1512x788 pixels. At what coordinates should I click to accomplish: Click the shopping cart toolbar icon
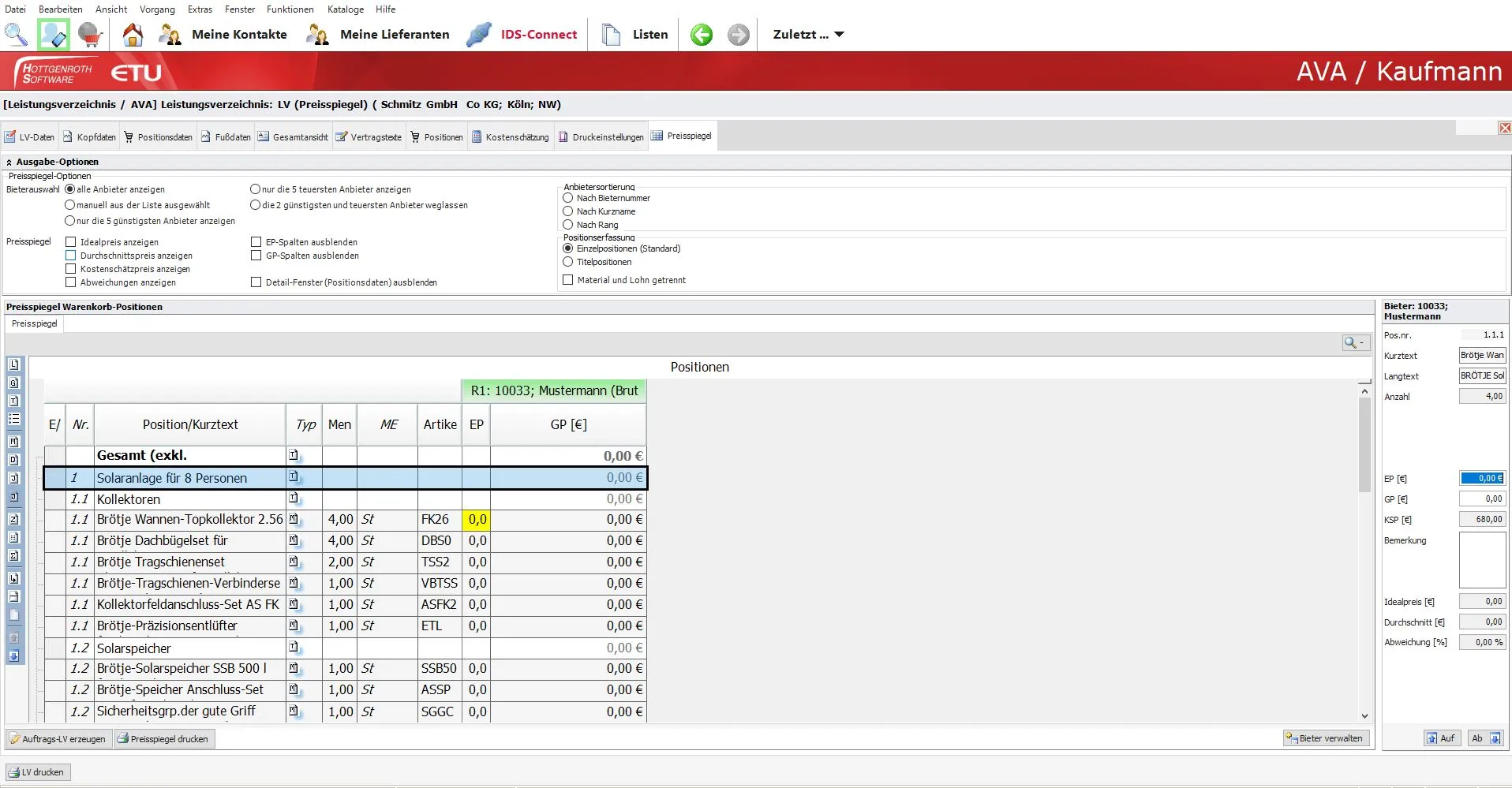[90, 35]
